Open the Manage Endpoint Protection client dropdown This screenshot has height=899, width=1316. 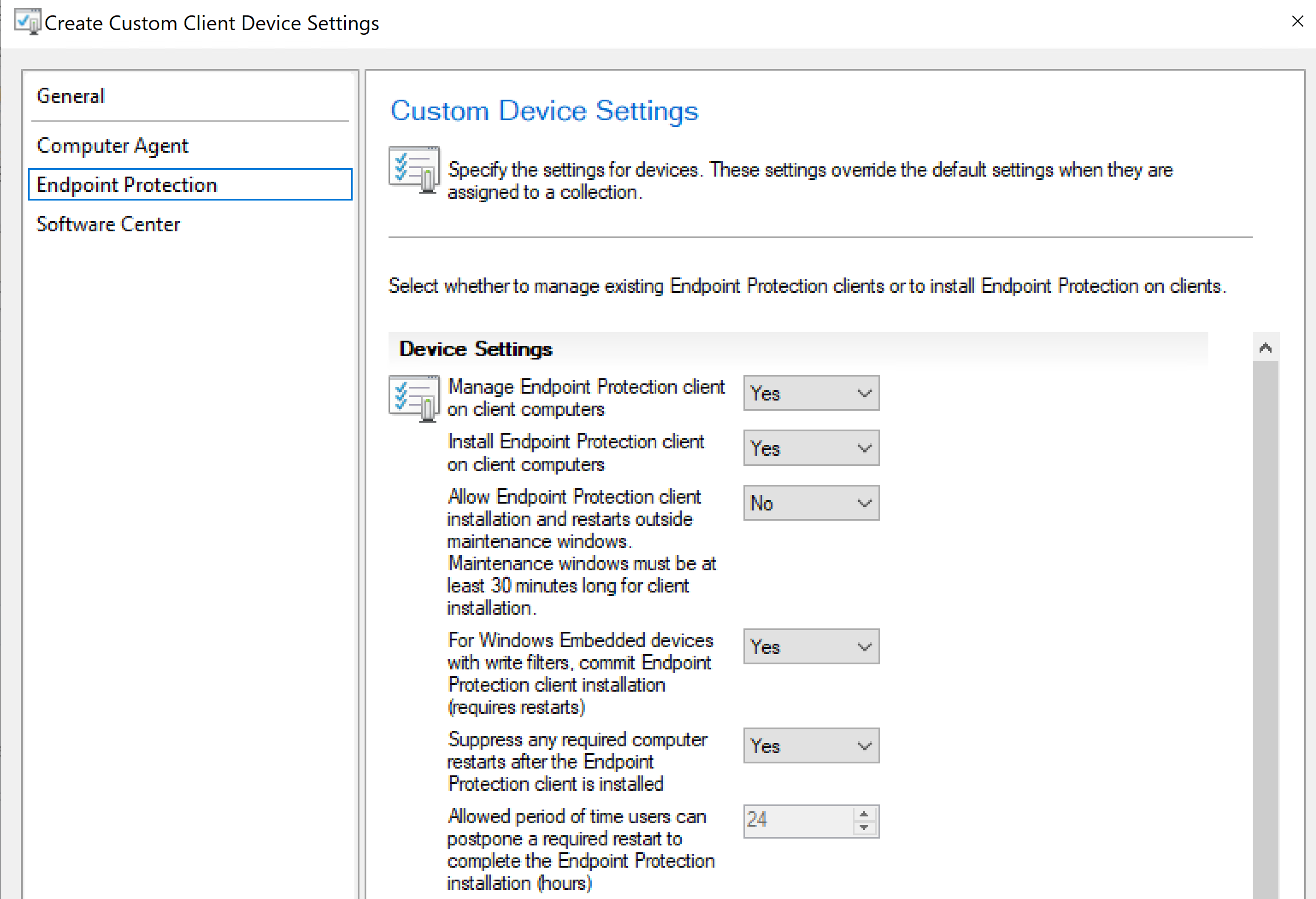tap(811, 393)
